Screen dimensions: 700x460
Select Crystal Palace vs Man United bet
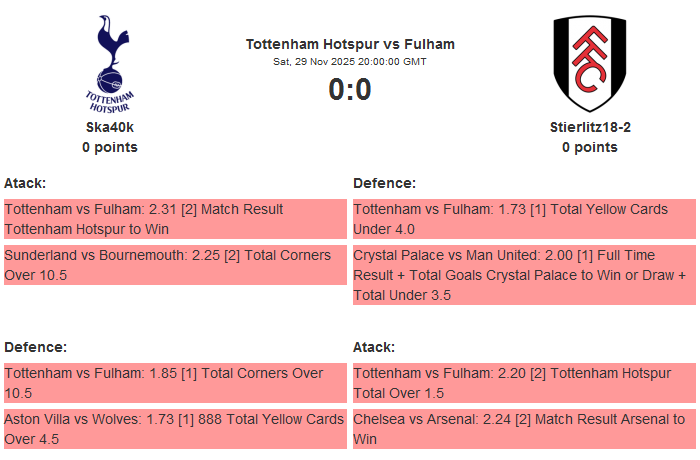[524, 275]
